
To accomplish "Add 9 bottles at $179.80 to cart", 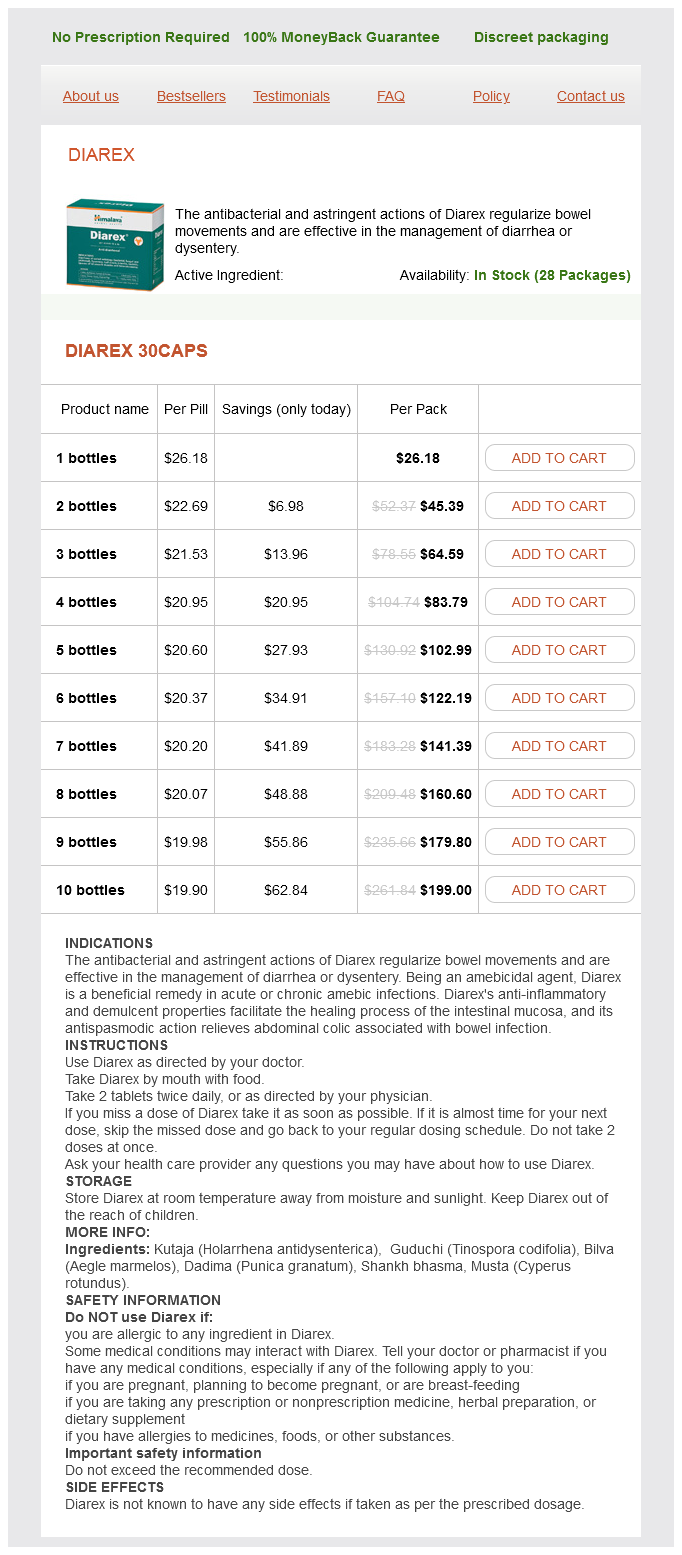I will 559,842.
